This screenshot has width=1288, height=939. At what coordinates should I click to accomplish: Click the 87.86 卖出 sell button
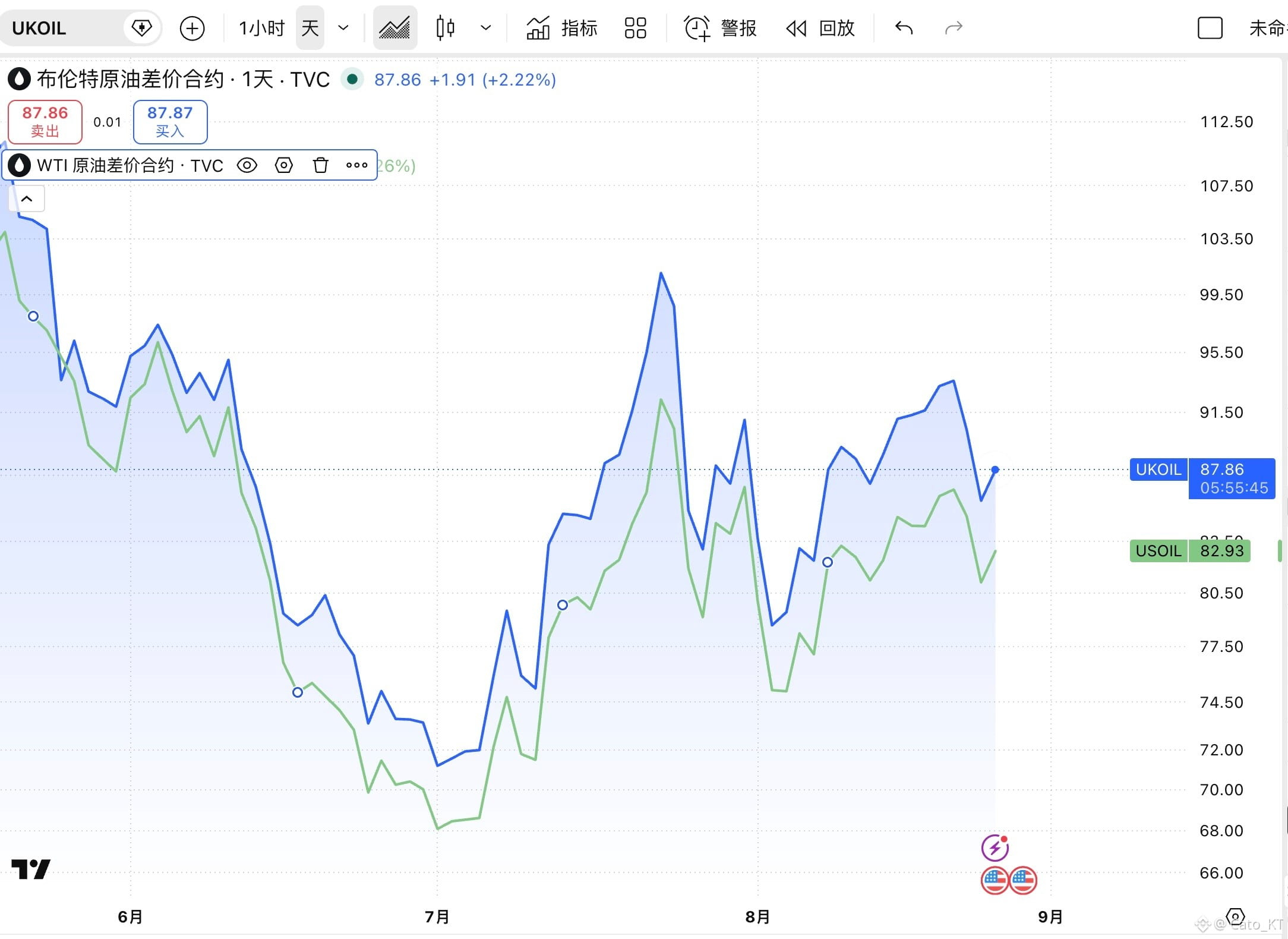45,122
